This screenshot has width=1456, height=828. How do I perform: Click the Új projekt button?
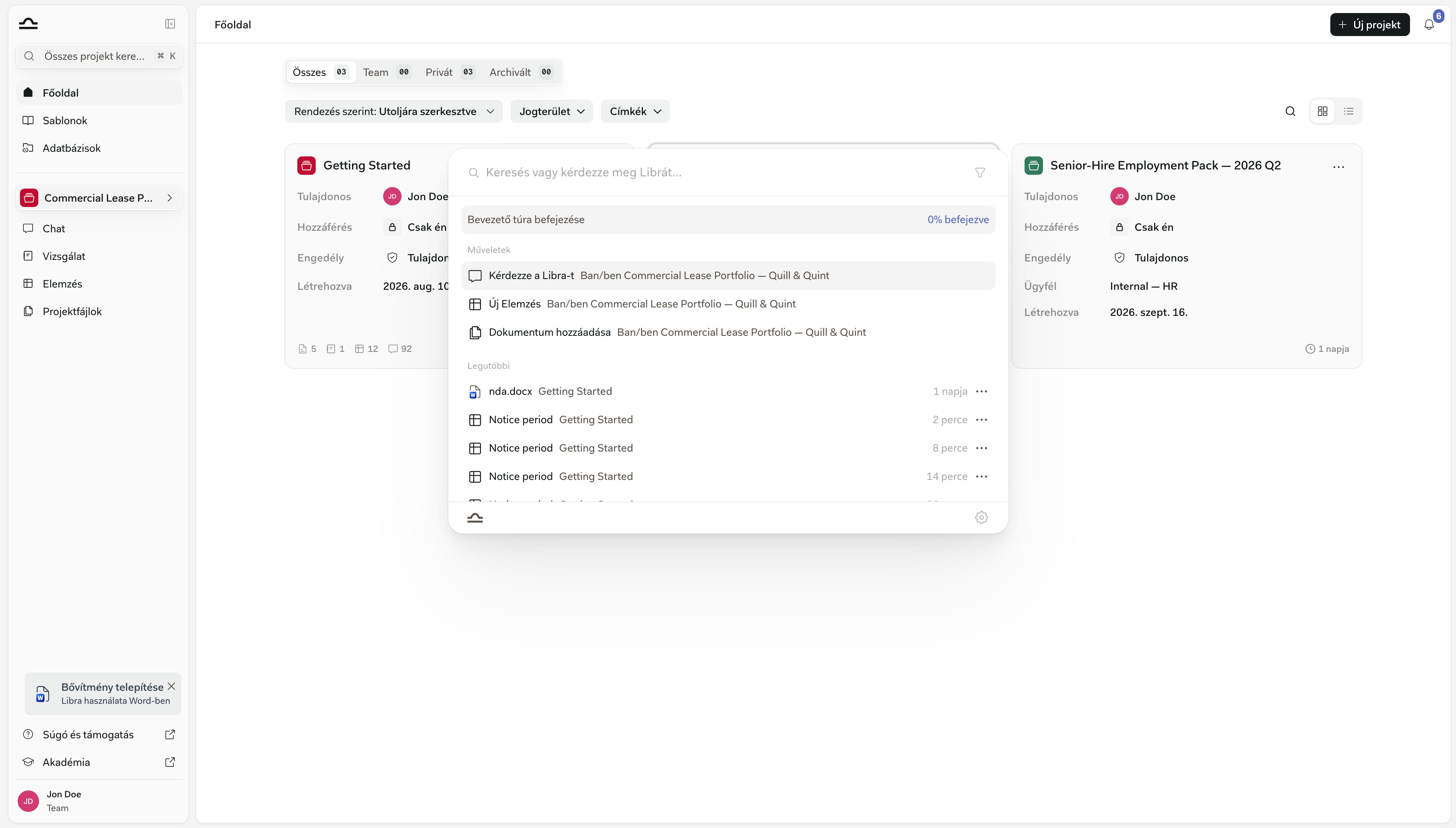pos(1370,25)
